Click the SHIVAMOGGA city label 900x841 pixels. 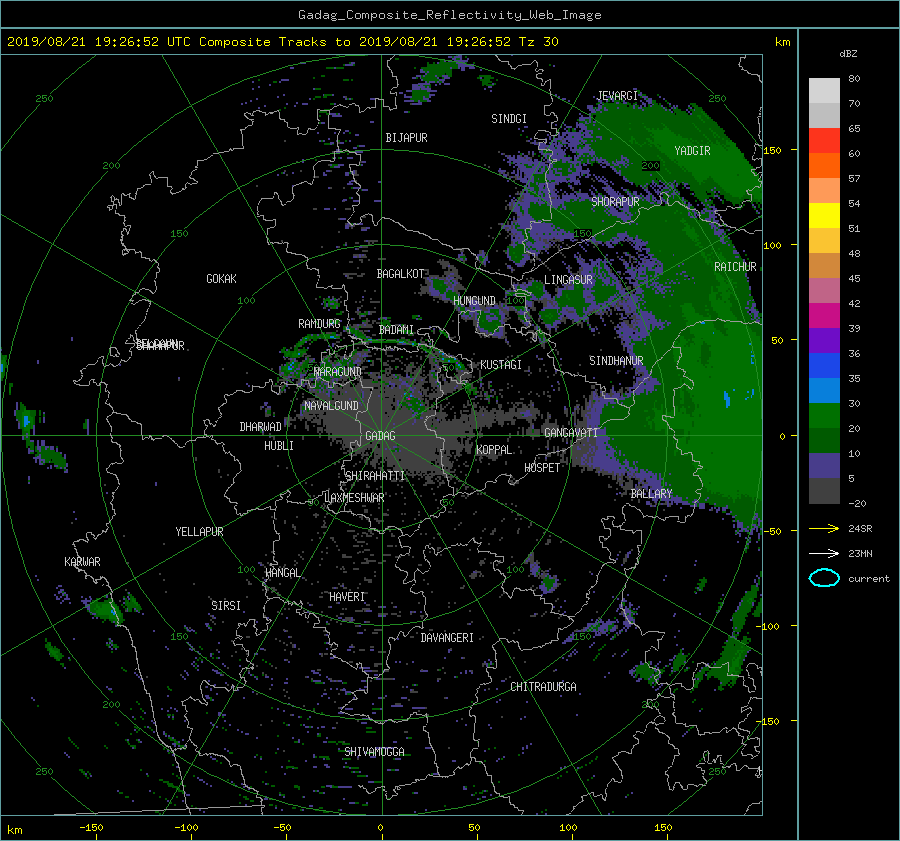coord(374,752)
